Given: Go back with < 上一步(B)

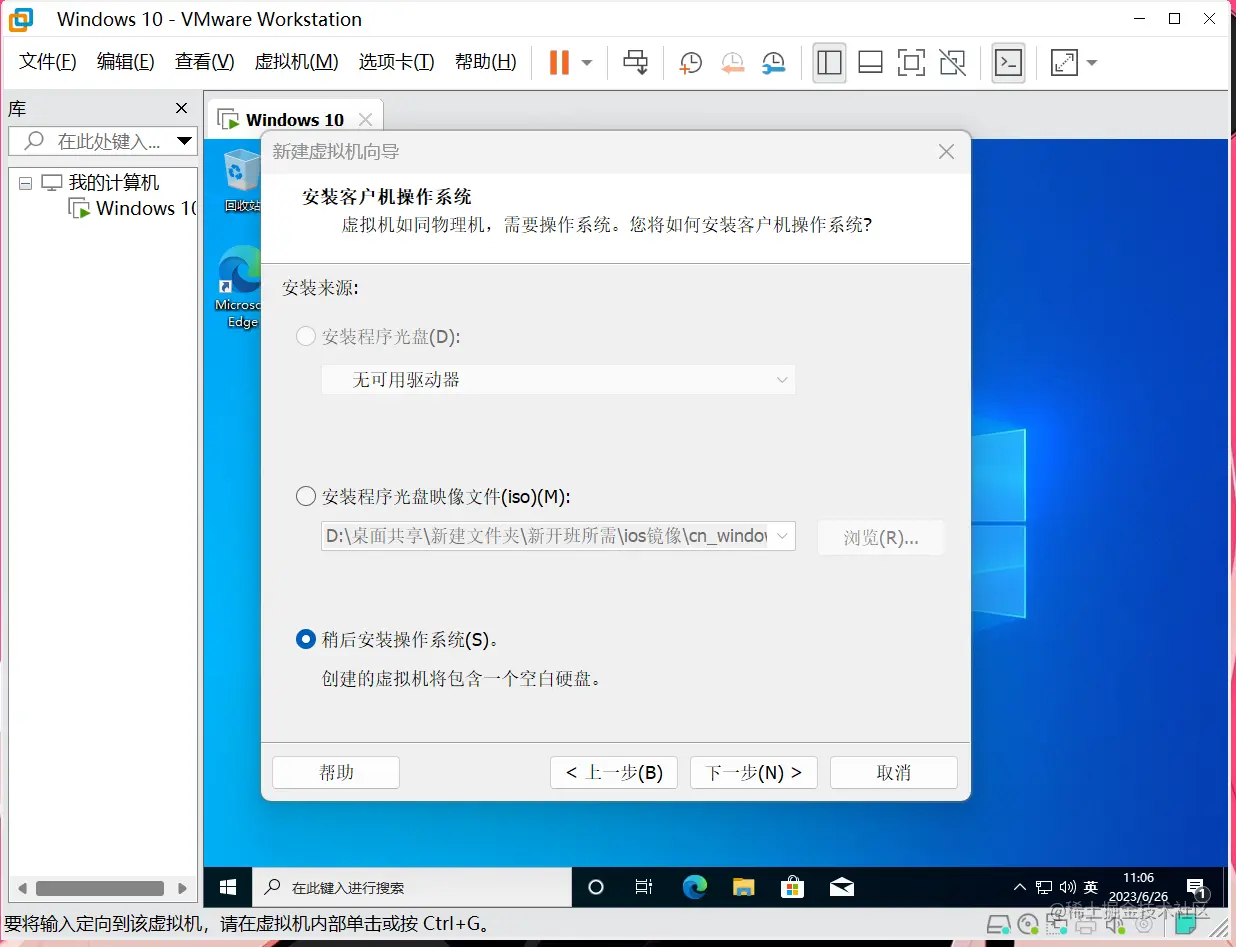Looking at the screenshot, I should [x=614, y=772].
